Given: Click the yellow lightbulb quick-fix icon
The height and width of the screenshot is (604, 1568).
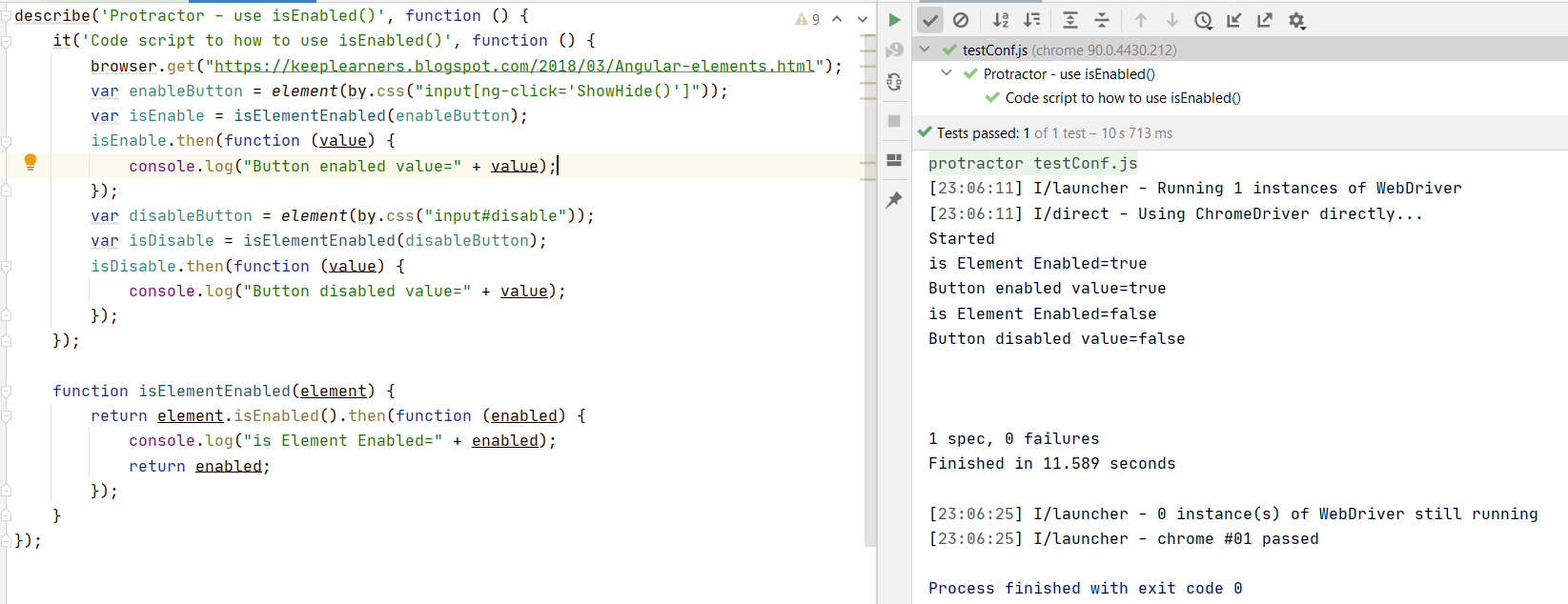Looking at the screenshot, I should [x=31, y=163].
